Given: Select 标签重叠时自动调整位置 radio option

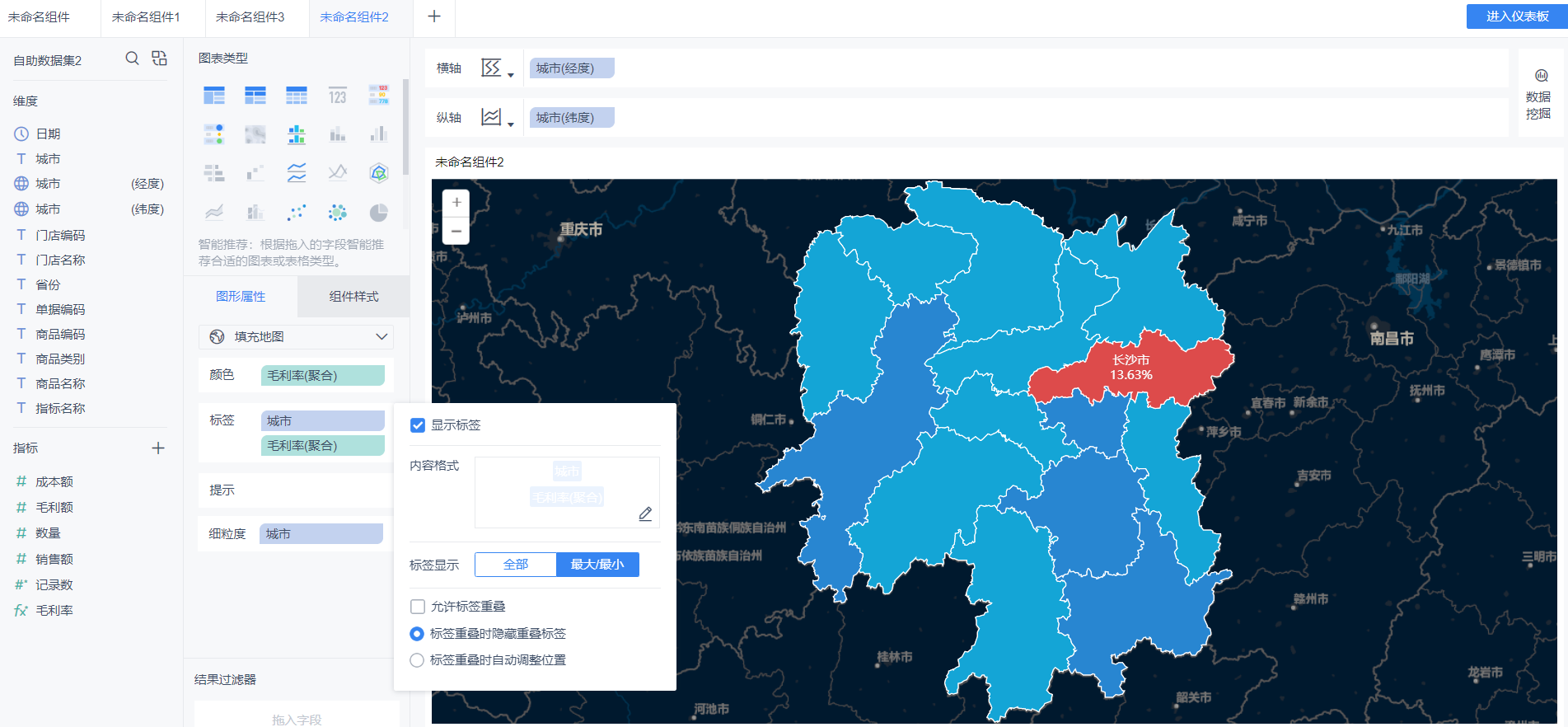Looking at the screenshot, I should pos(417,660).
